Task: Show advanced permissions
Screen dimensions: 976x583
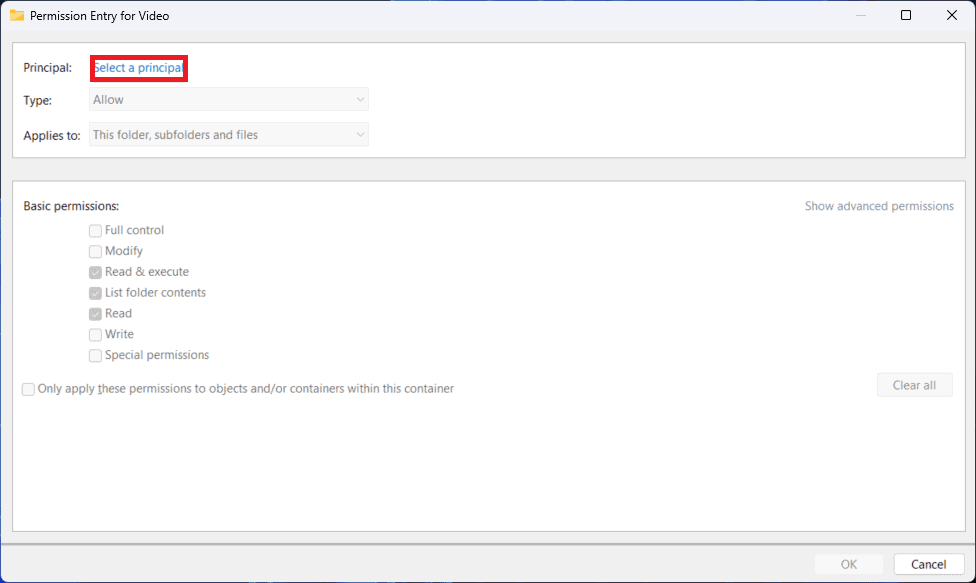Action: 879,206
